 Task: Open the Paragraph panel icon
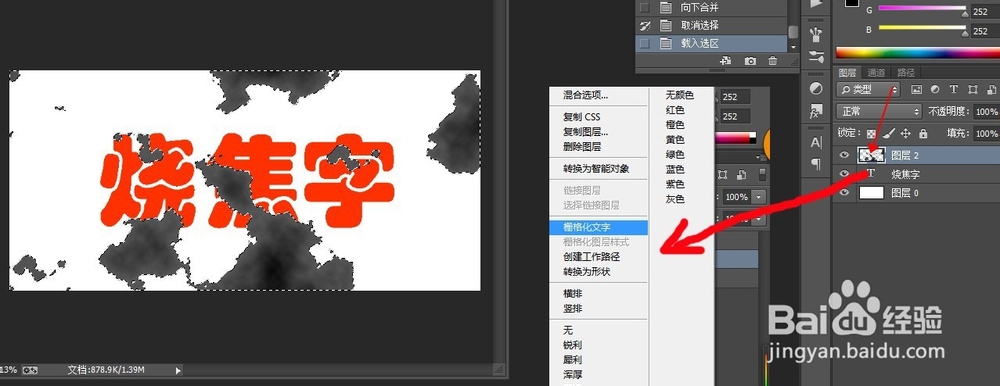(x=816, y=164)
